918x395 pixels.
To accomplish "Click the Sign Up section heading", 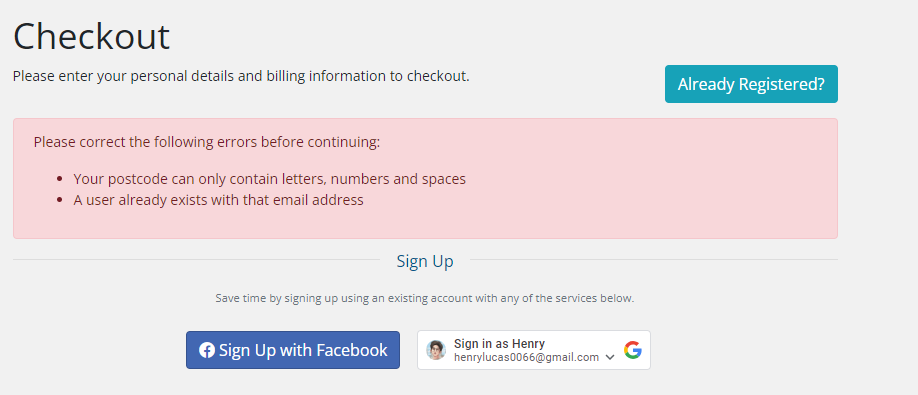I will 425,261.
